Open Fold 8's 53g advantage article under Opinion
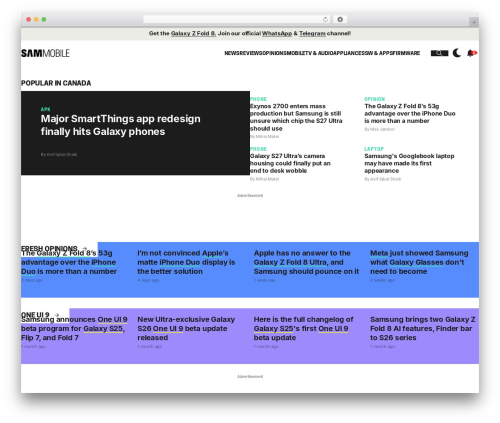Viewport: 500px width, 423px height. click(x=410, y=114)
